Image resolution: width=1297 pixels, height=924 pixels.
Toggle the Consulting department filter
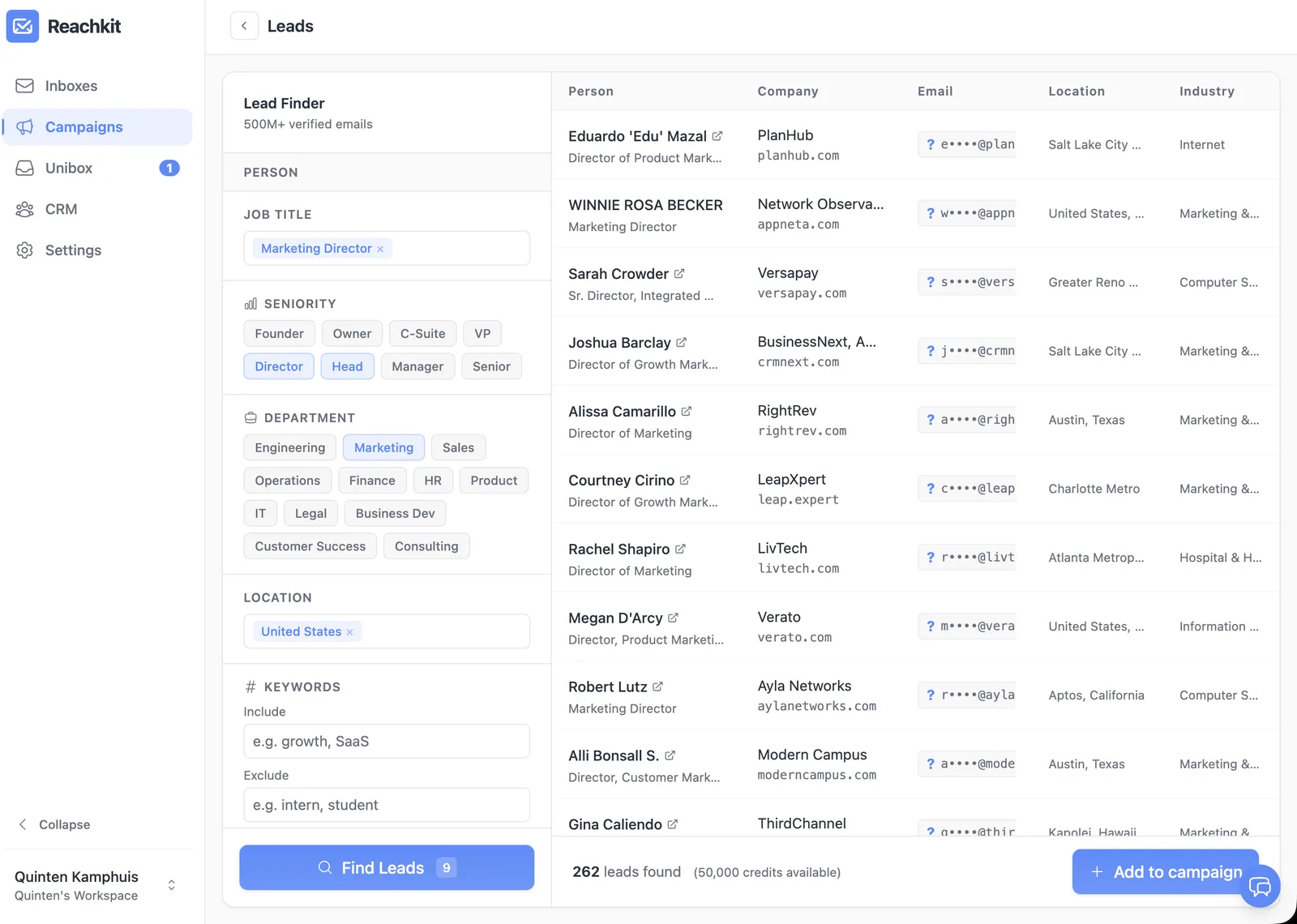(426, 546)
